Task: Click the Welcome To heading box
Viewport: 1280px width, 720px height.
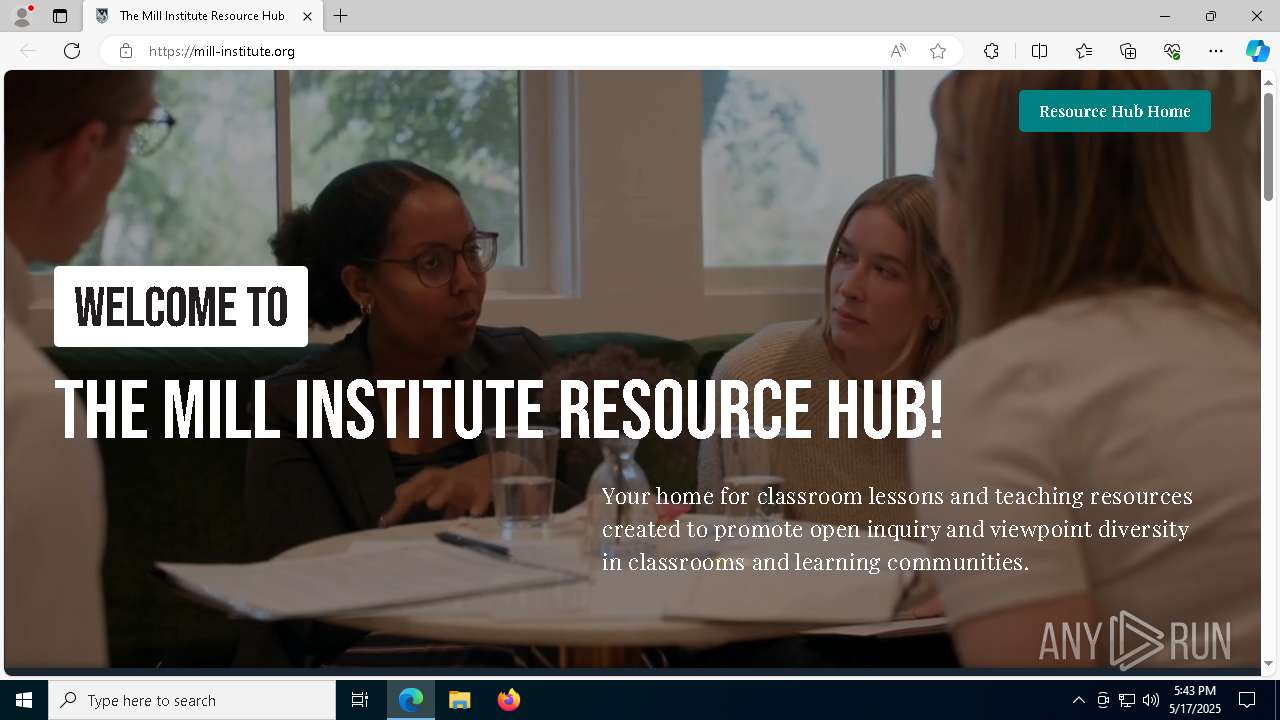Action: (x=181, y=306)
